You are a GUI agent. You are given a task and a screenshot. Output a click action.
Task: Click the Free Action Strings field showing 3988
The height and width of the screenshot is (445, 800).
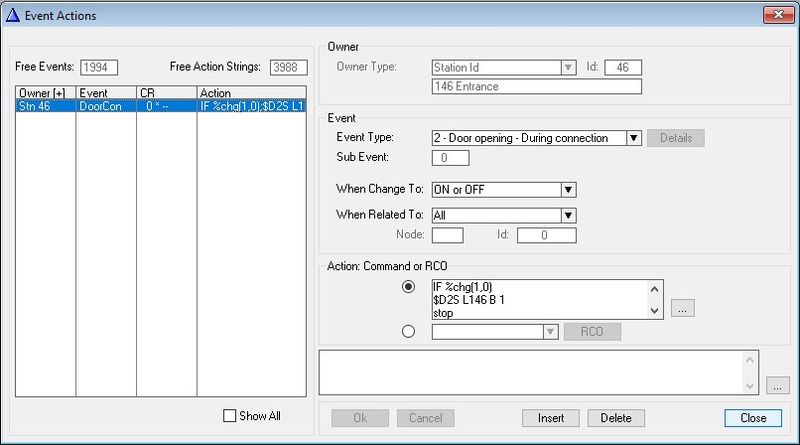coord(288,67)
